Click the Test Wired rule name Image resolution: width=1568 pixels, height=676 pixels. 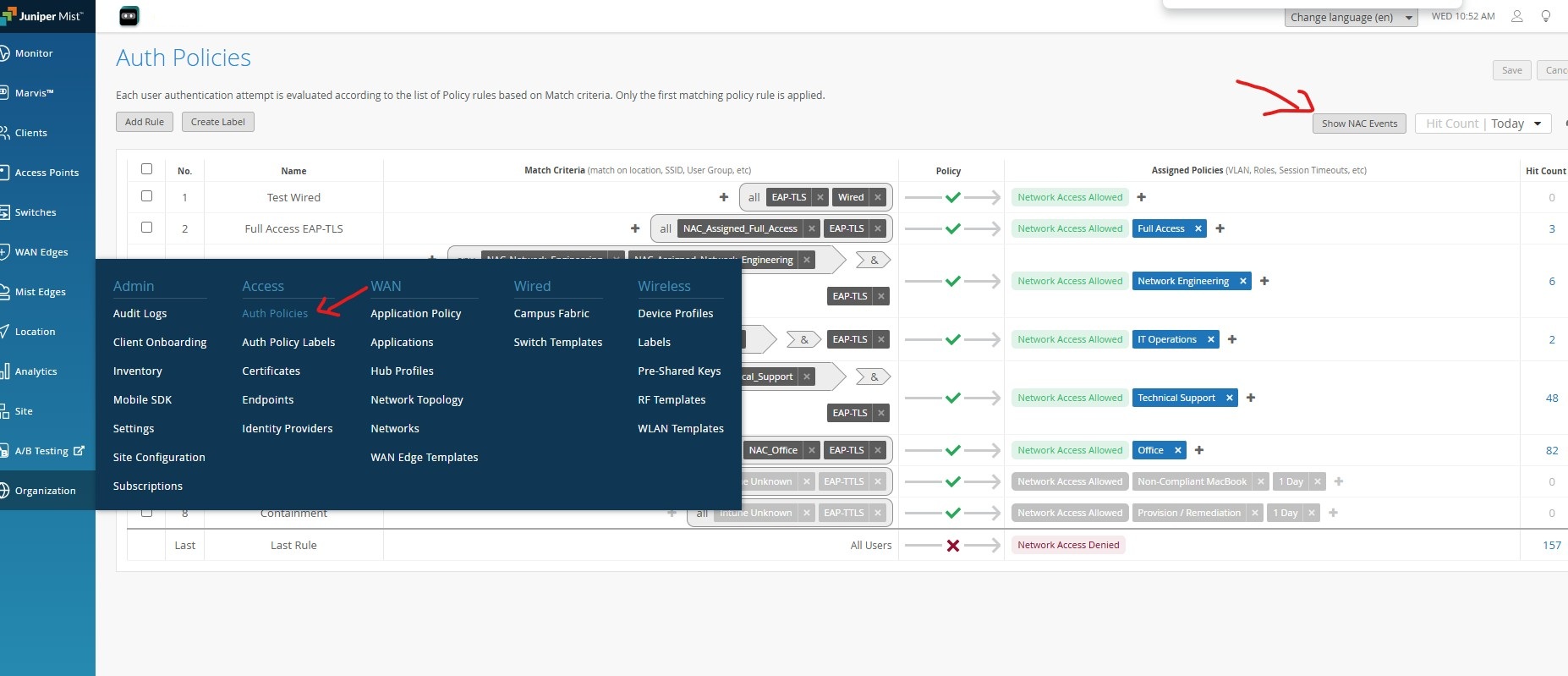(x=293, y=197)
